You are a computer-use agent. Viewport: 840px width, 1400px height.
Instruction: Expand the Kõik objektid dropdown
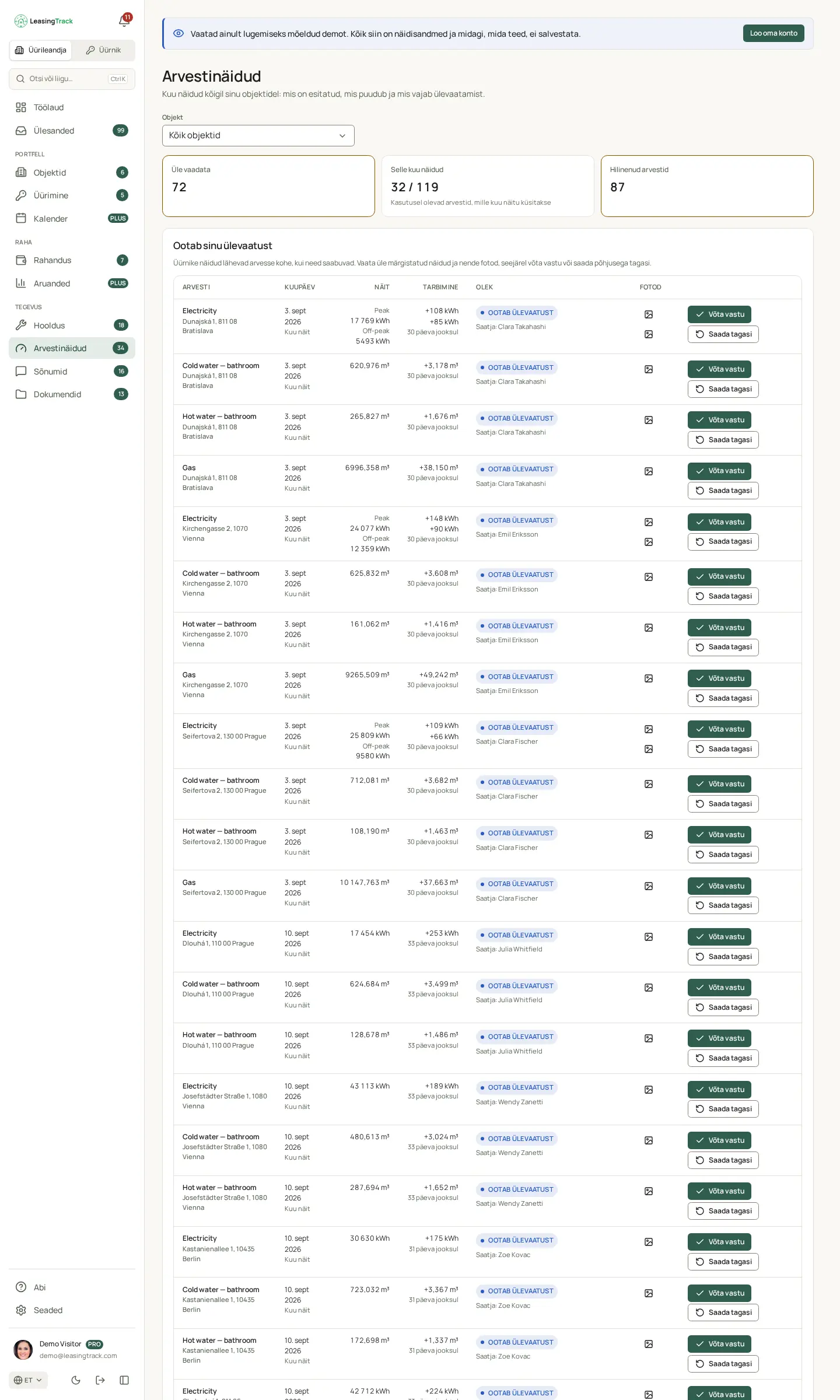pos(258,135)
